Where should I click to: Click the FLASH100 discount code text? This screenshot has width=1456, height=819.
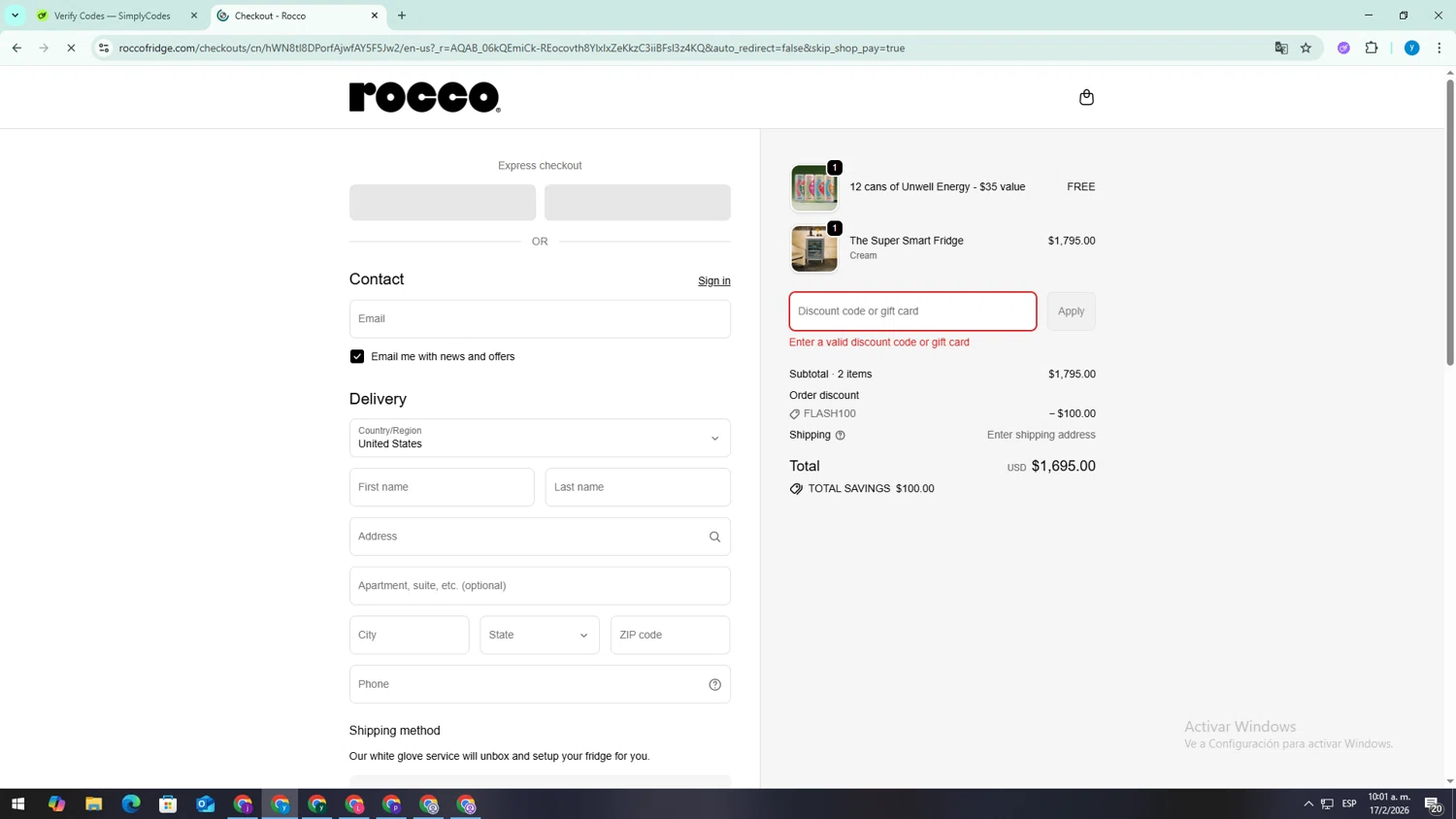pos(830,414)
